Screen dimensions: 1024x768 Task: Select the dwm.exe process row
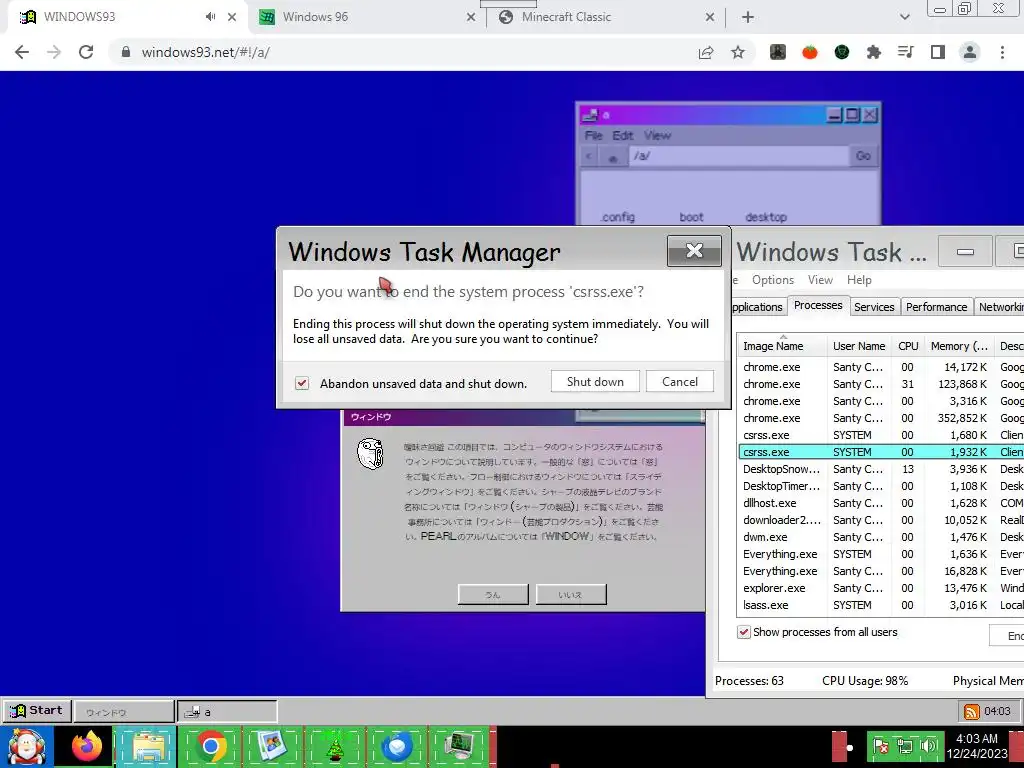pyautogui.click(x=880, y=537)
